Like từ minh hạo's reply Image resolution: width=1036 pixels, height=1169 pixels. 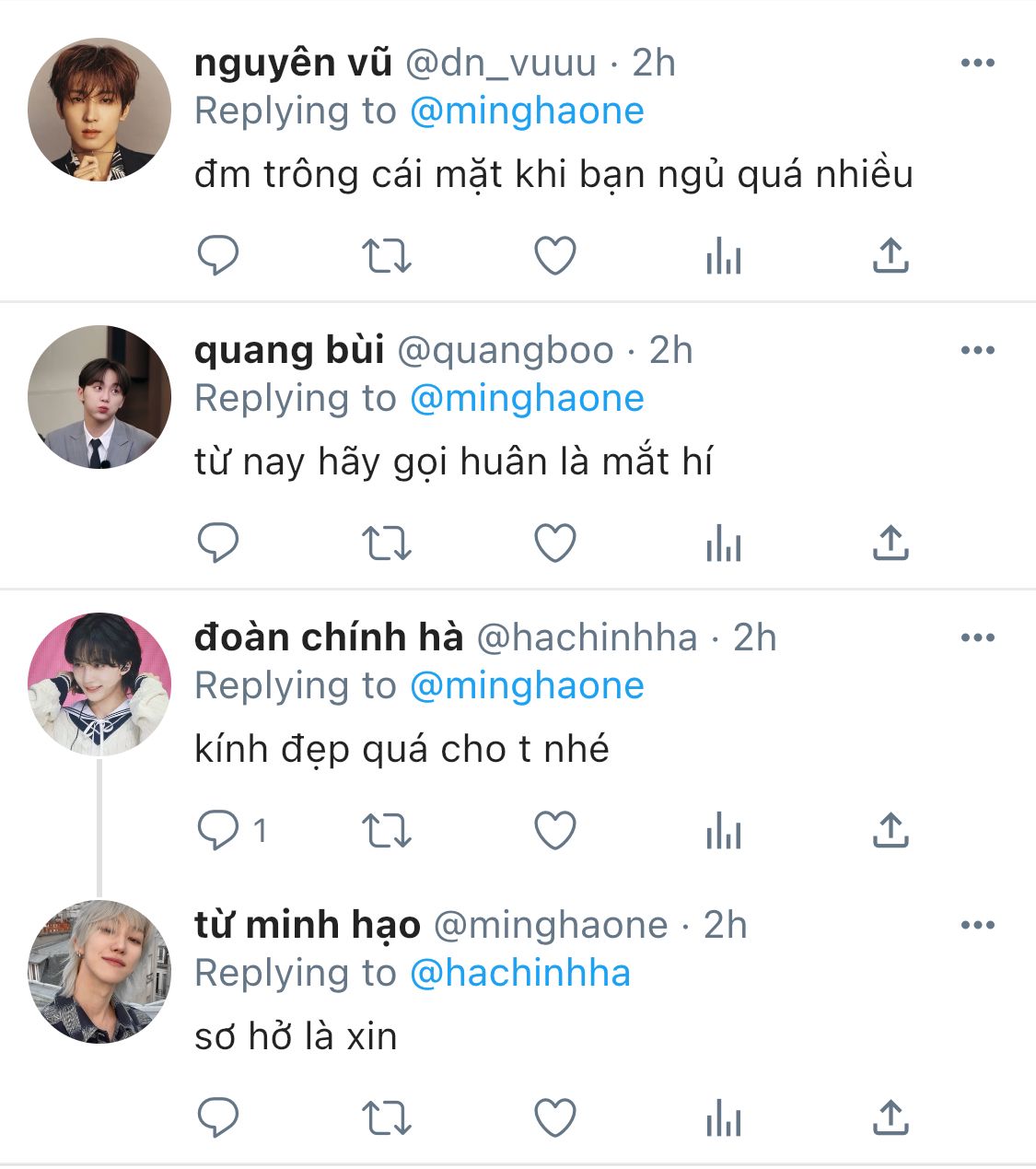pos(555,1118)
